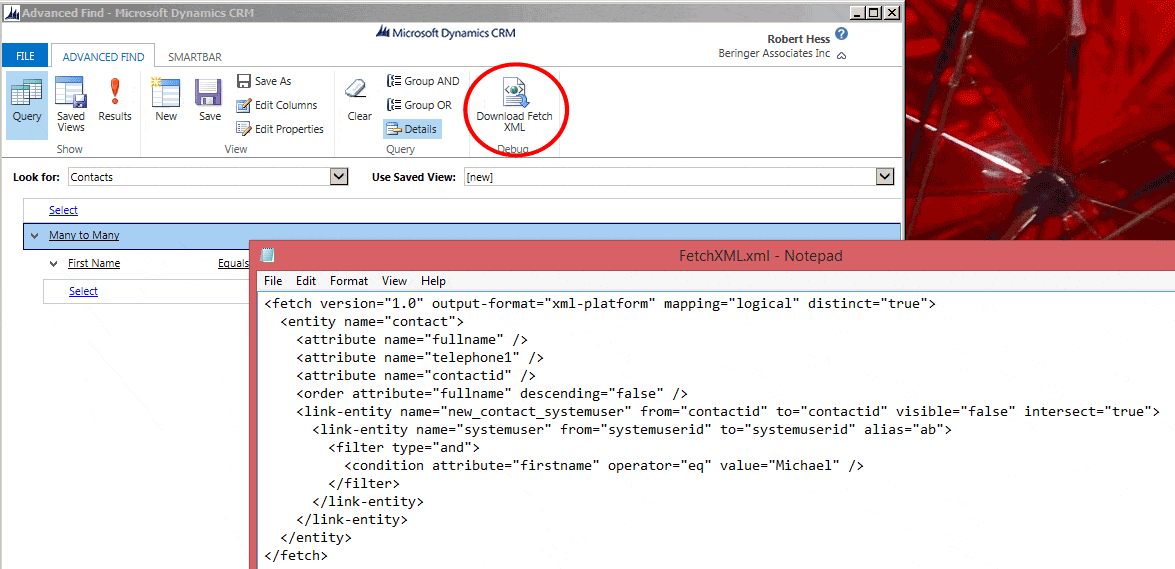
Task: Open Notepad Edit menu
Action: (x=306, y=281)
